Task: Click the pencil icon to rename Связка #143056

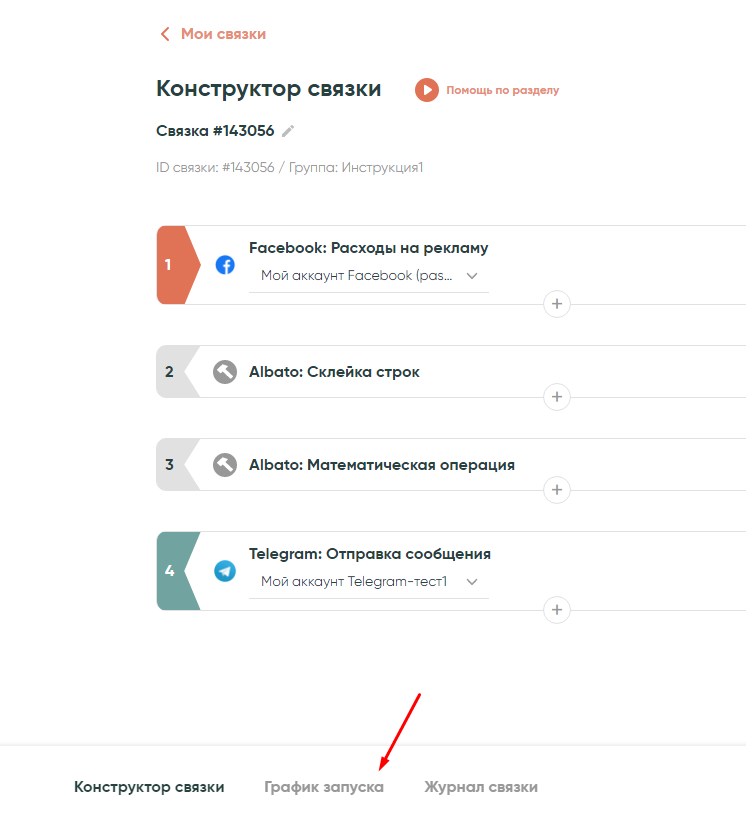Action: (x=288, y=131)
